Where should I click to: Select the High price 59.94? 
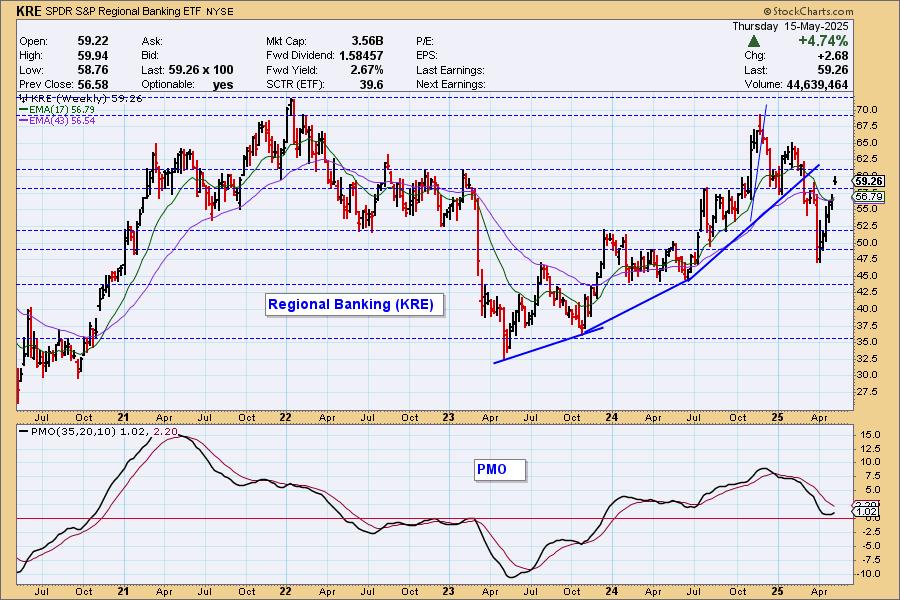[x=93, y=56]
